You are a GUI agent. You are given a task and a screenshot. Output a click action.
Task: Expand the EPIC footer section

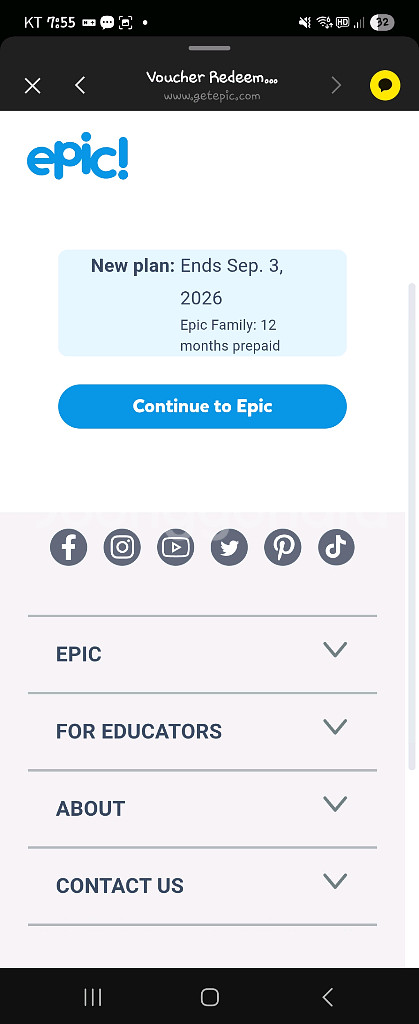(x=202, y=654)
